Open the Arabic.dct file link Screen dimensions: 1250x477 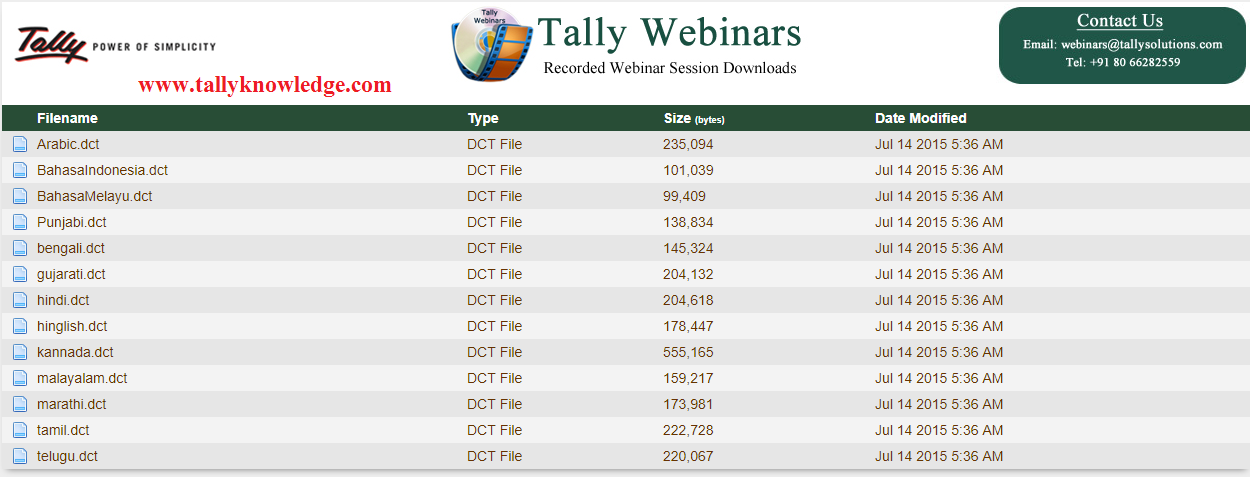(68, 144)
